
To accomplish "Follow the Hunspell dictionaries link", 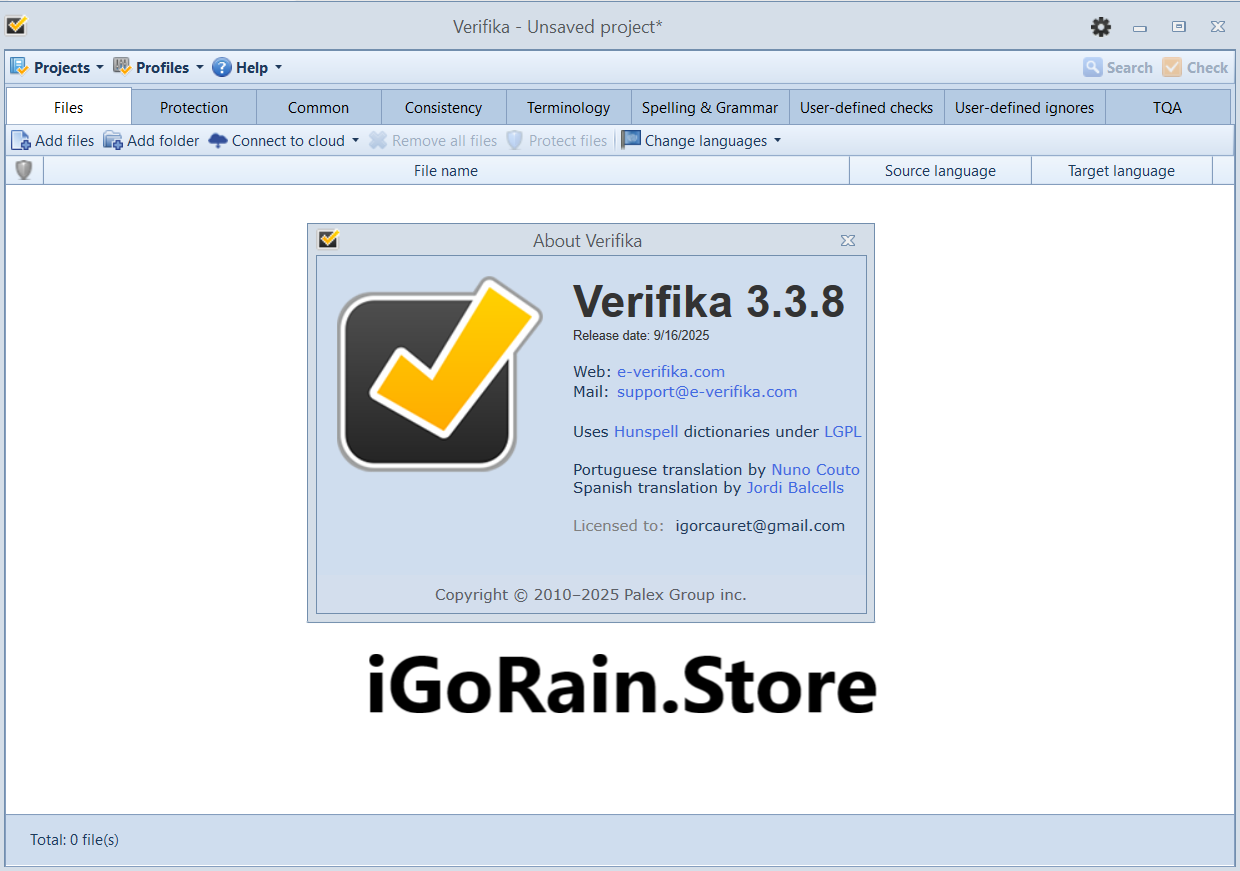I will click(x=645, y=431).
